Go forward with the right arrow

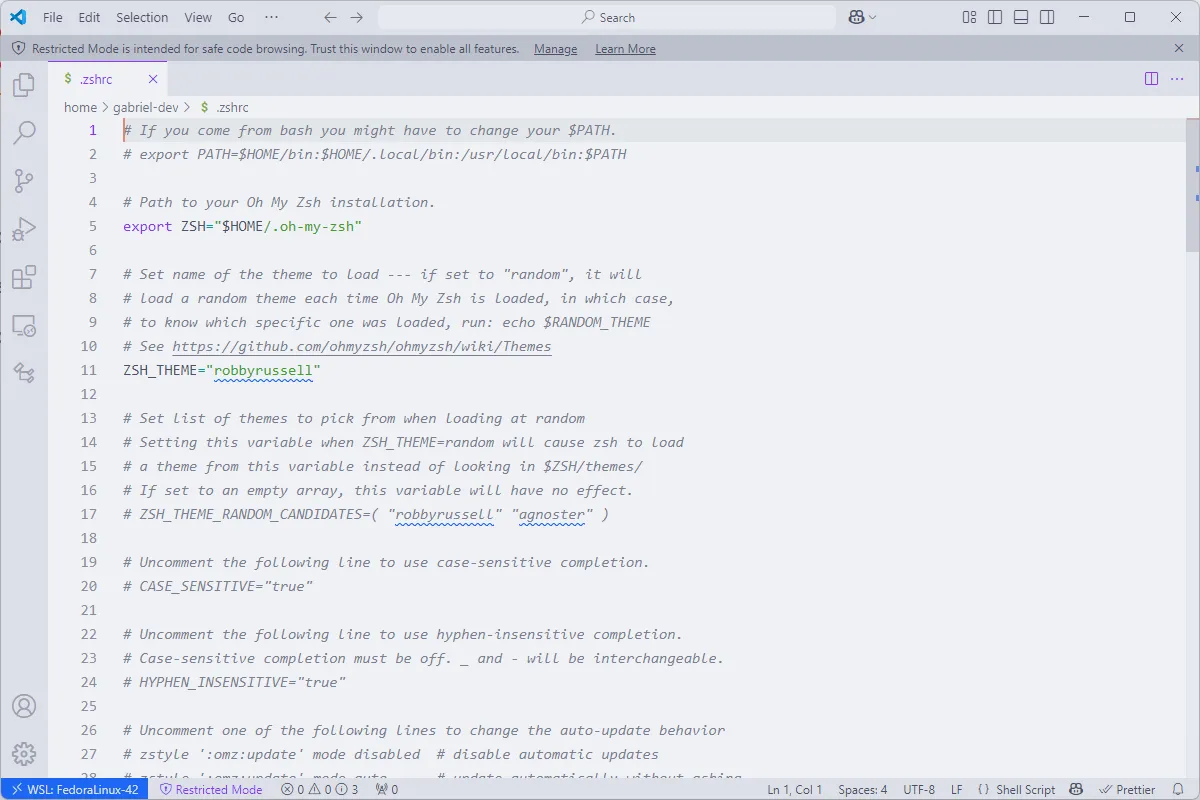point(357,17)
